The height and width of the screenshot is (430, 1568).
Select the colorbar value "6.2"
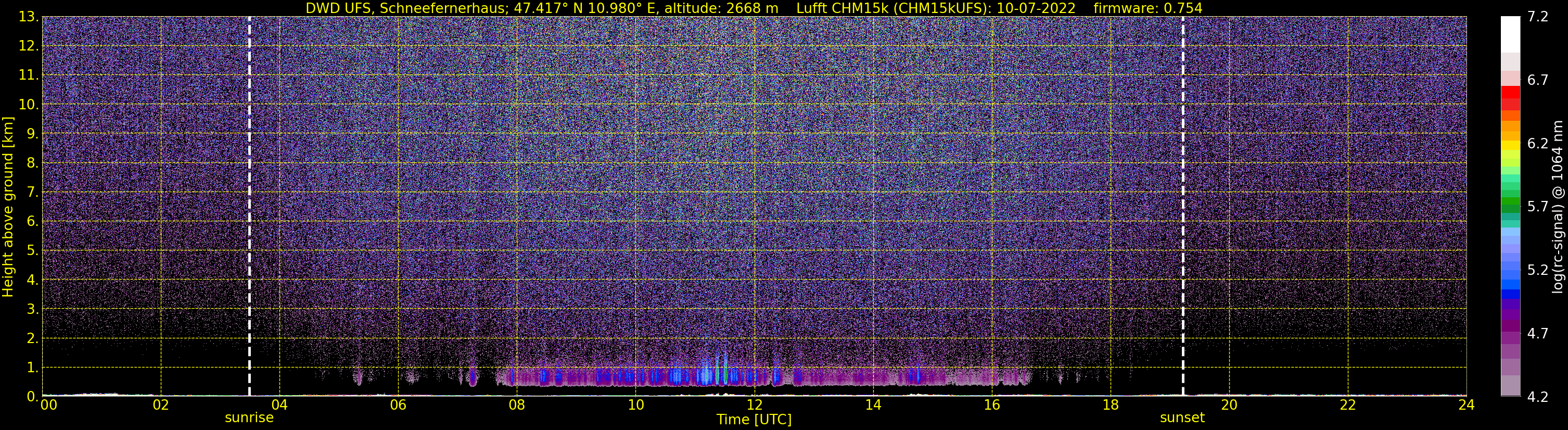coord(1538,144)
